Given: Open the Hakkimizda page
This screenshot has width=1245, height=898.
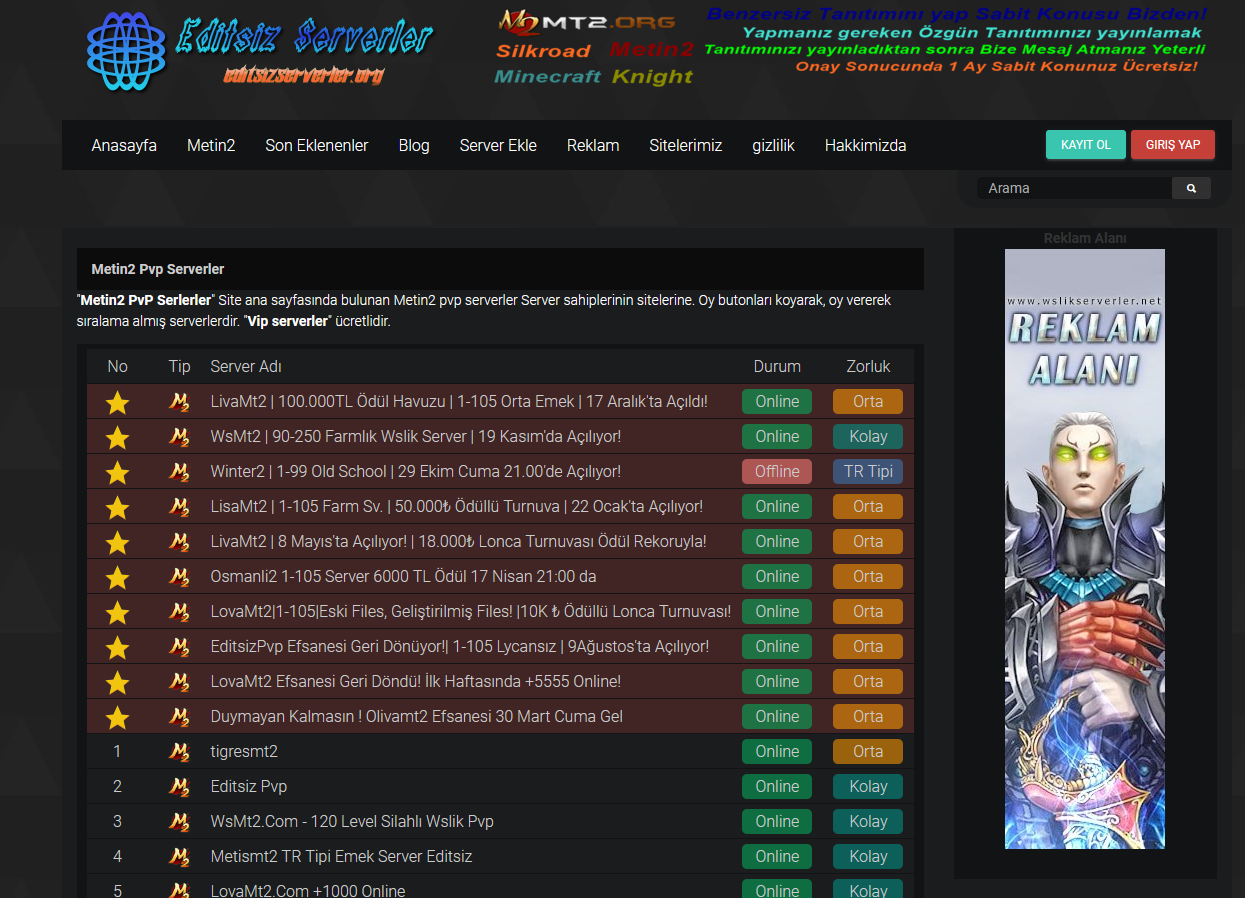Looking at the screenshot, I should point(865,145).
